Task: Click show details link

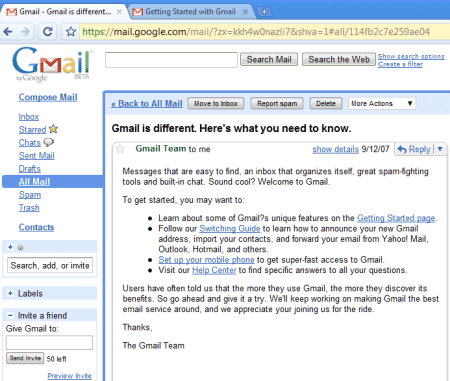Action: coord(335,149)
